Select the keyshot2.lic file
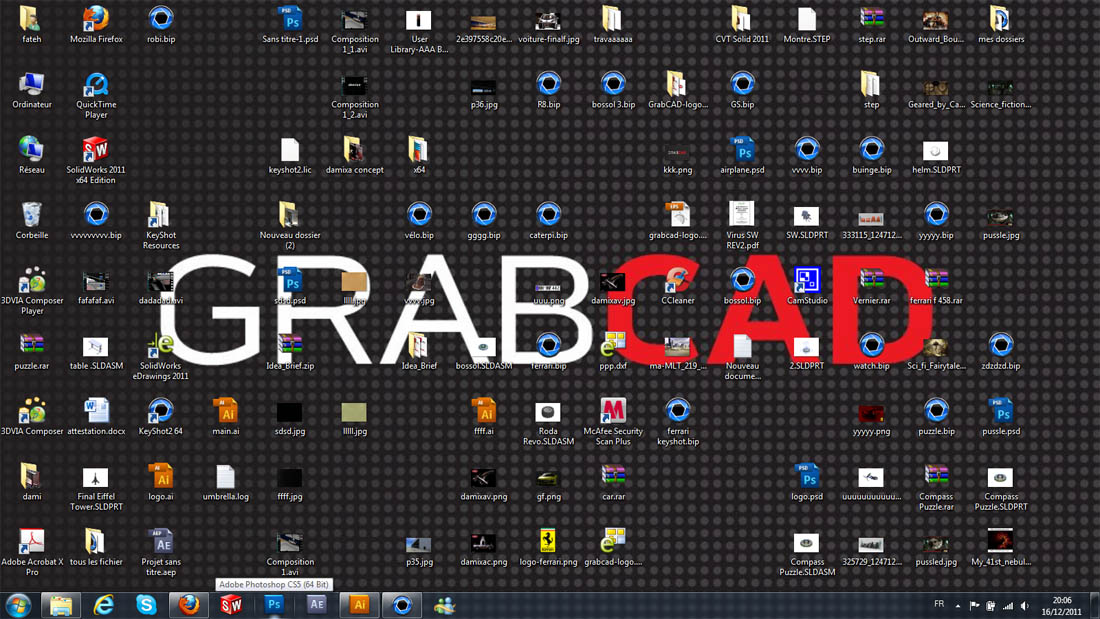 [x=290, y=155]
